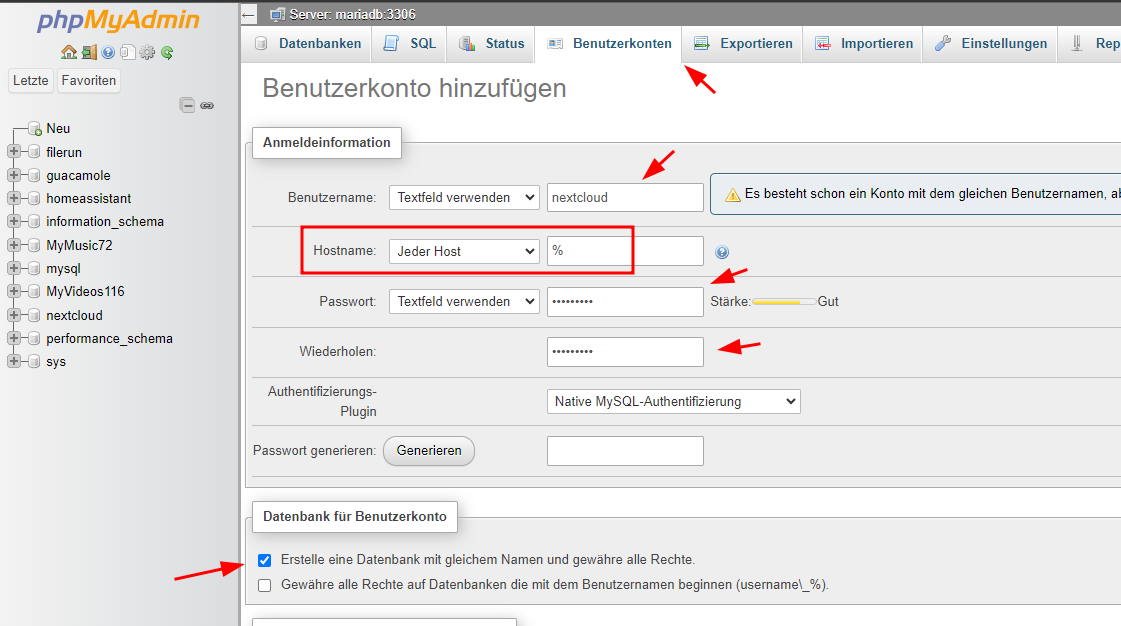
Task: Focus the Passwort input field
Action: (x=625, y=302)
